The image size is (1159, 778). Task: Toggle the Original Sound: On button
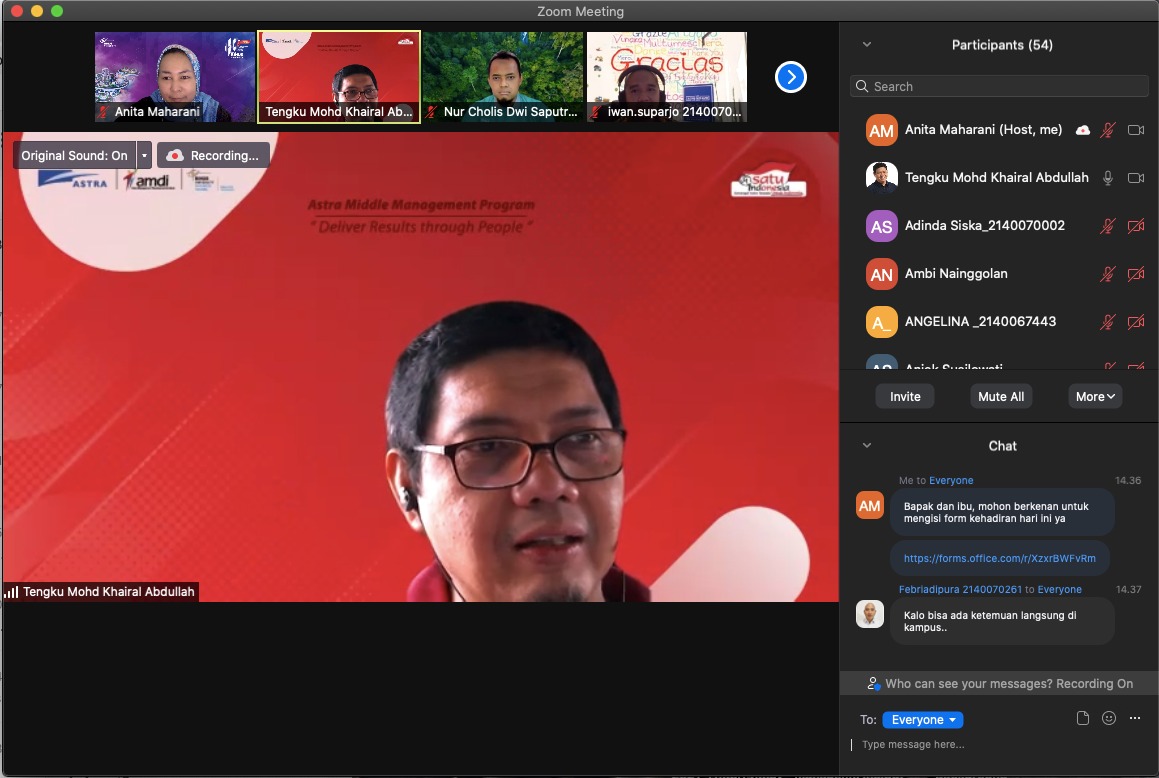coord(75,155)
